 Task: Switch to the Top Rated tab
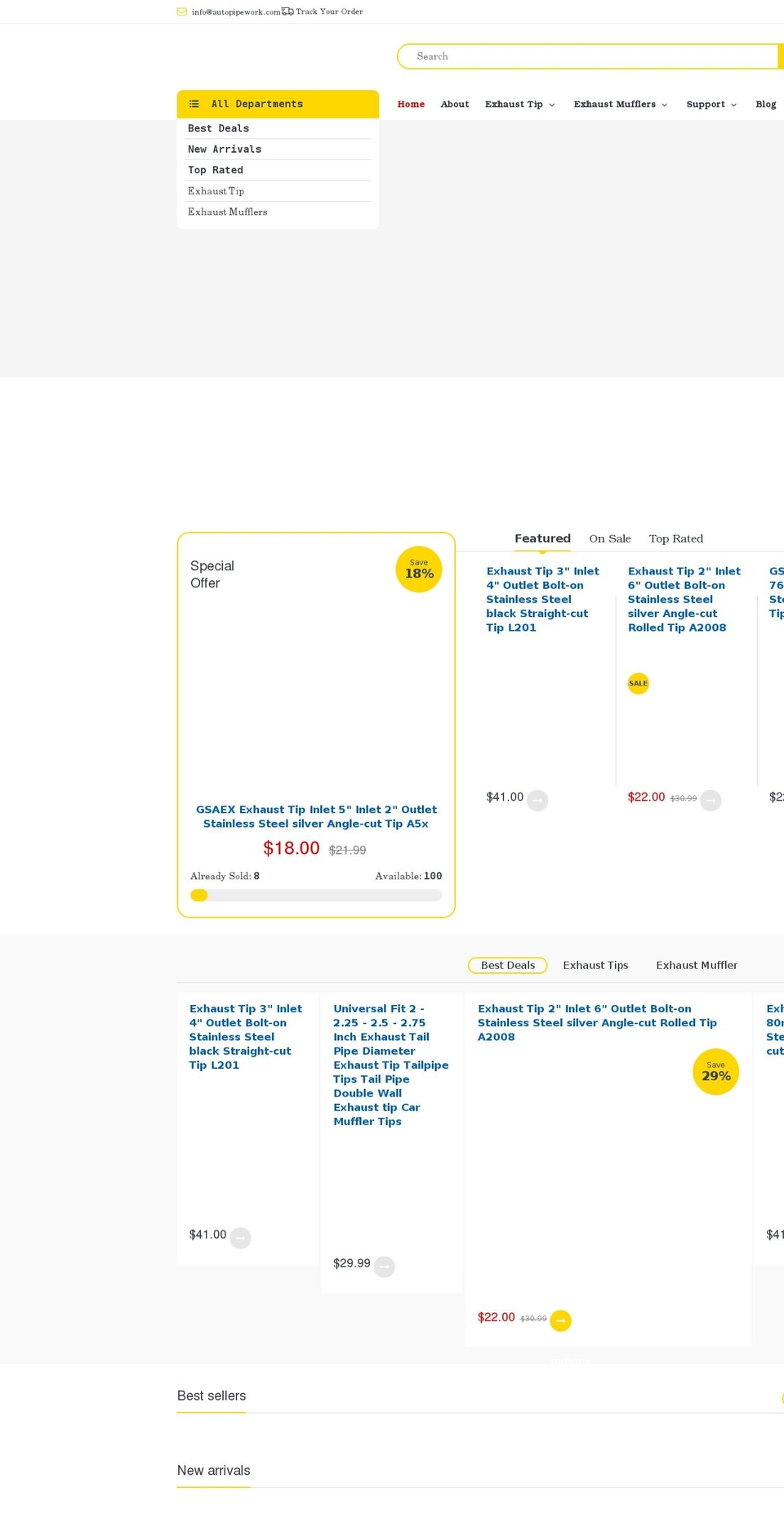(675, 538)
